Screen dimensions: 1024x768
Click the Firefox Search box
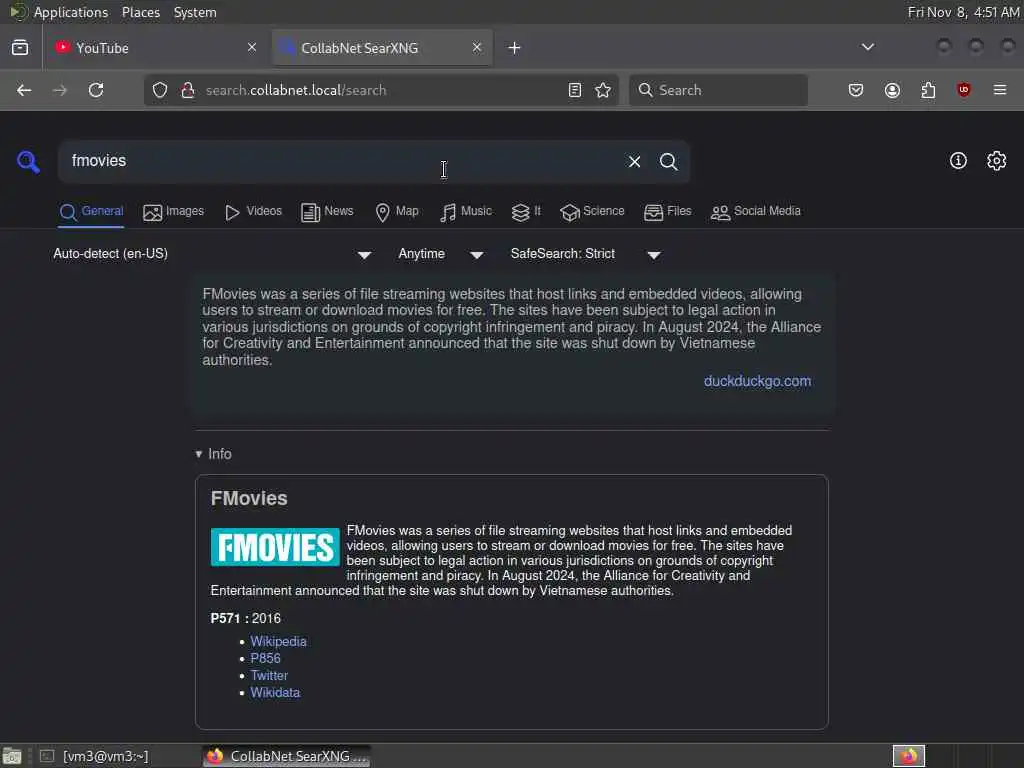tap(718, 90)
